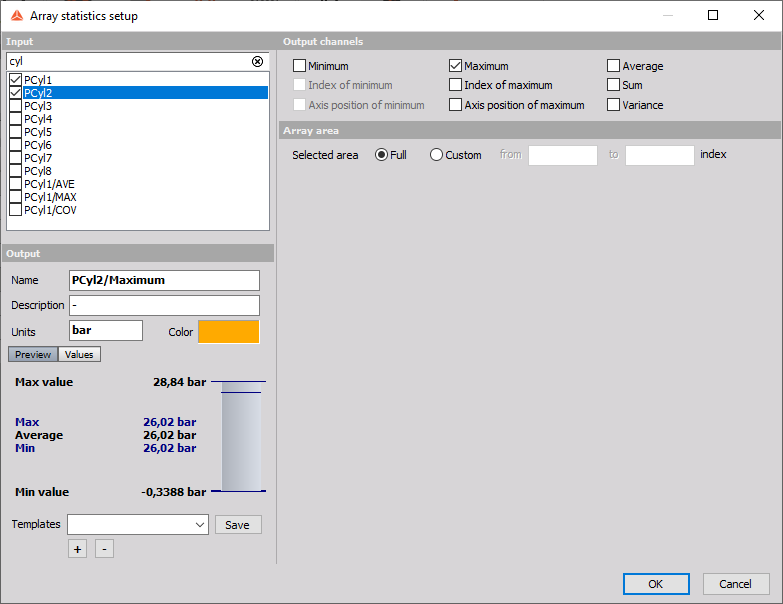Uncheck the PCyl1 channel checkbox

pos(15,80)
